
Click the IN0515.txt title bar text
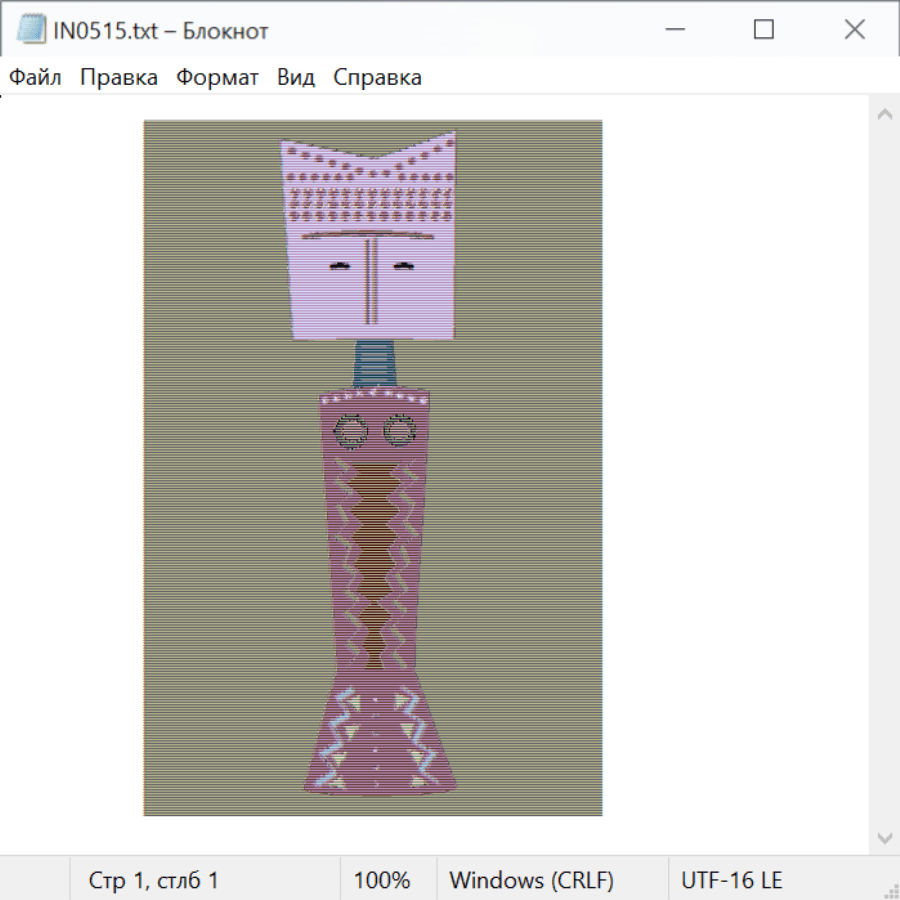tap(162, 31)
